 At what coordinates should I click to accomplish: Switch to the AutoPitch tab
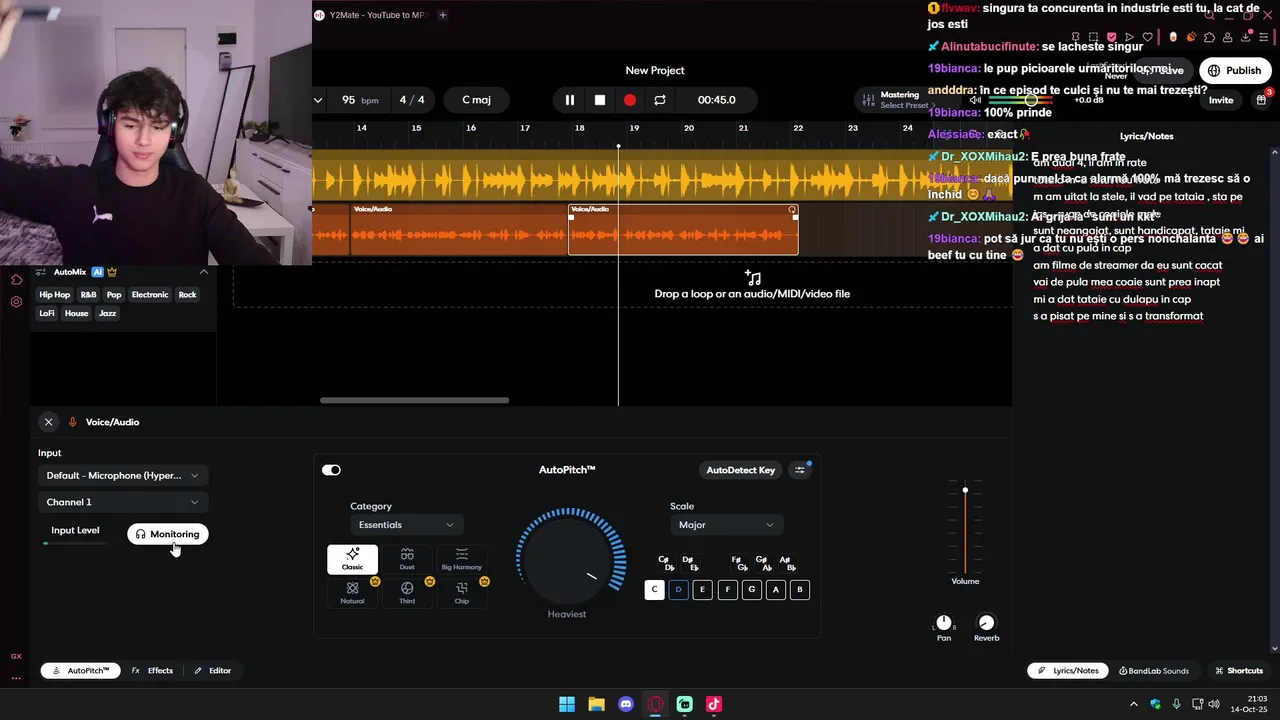point(81,671)
